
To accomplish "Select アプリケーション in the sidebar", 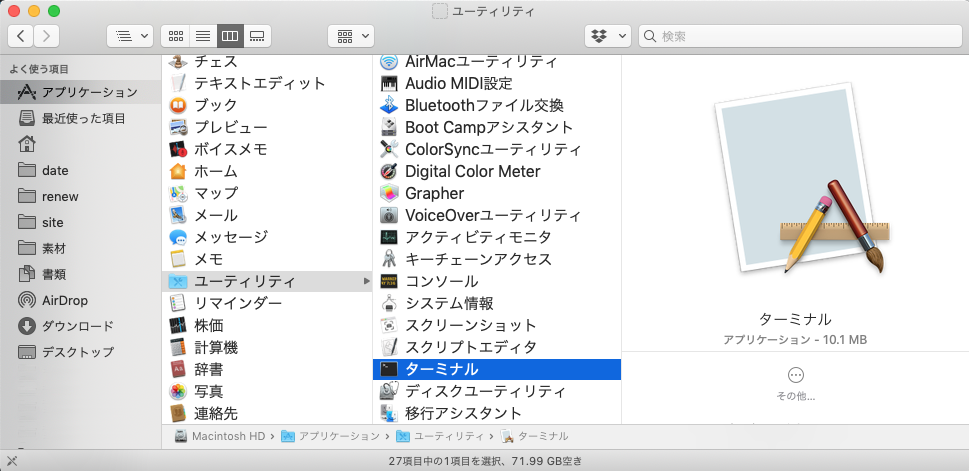I will [80, 93].
